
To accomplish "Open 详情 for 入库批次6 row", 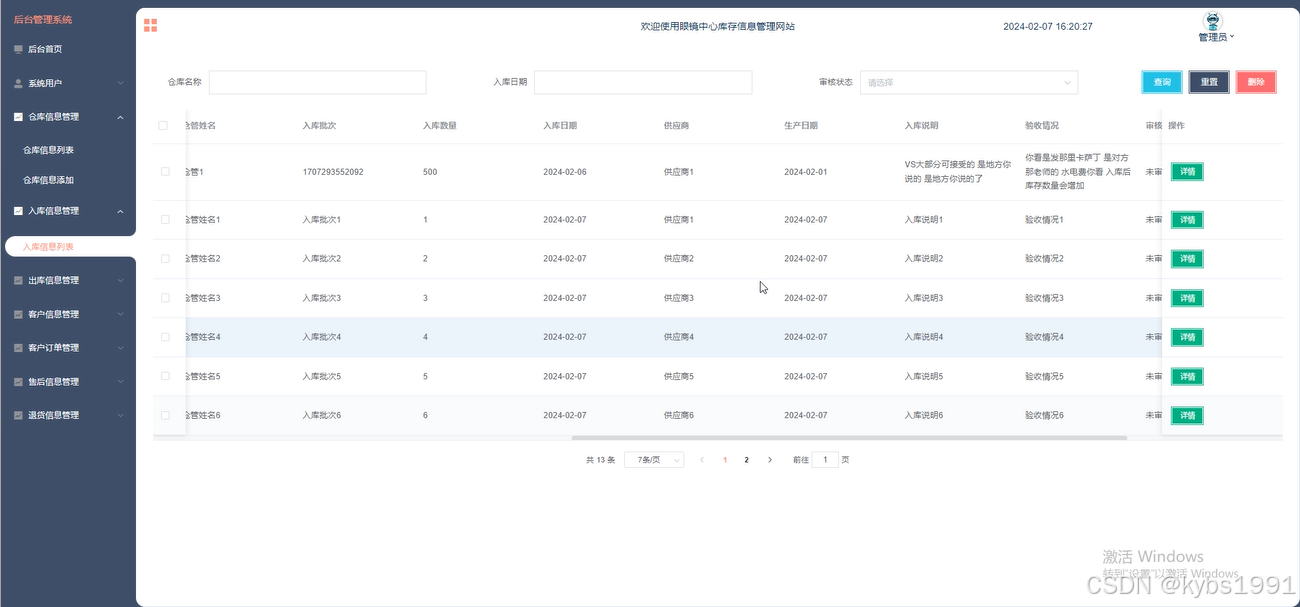I will (1187, 415).
